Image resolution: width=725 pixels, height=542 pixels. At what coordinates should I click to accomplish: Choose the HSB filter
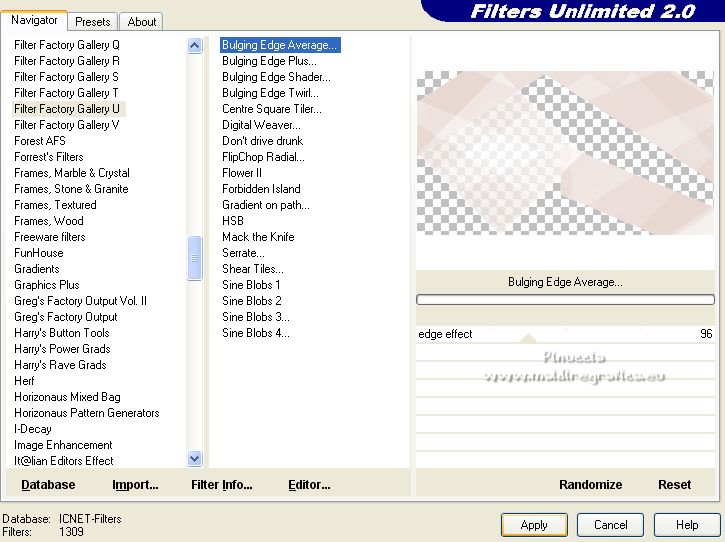tap(233, 221)
